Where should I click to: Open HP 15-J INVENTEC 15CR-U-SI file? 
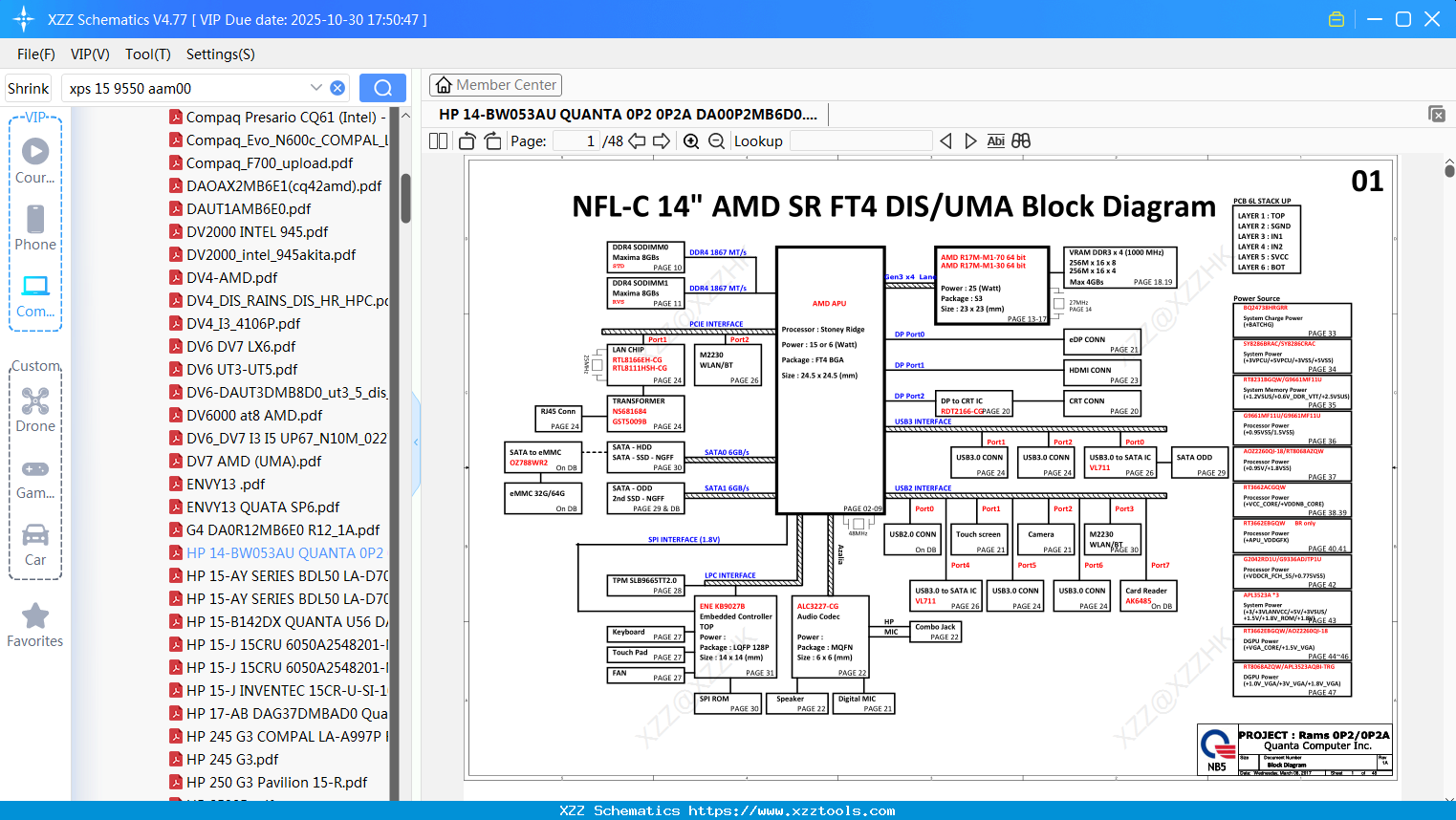[x=278, y=691]
